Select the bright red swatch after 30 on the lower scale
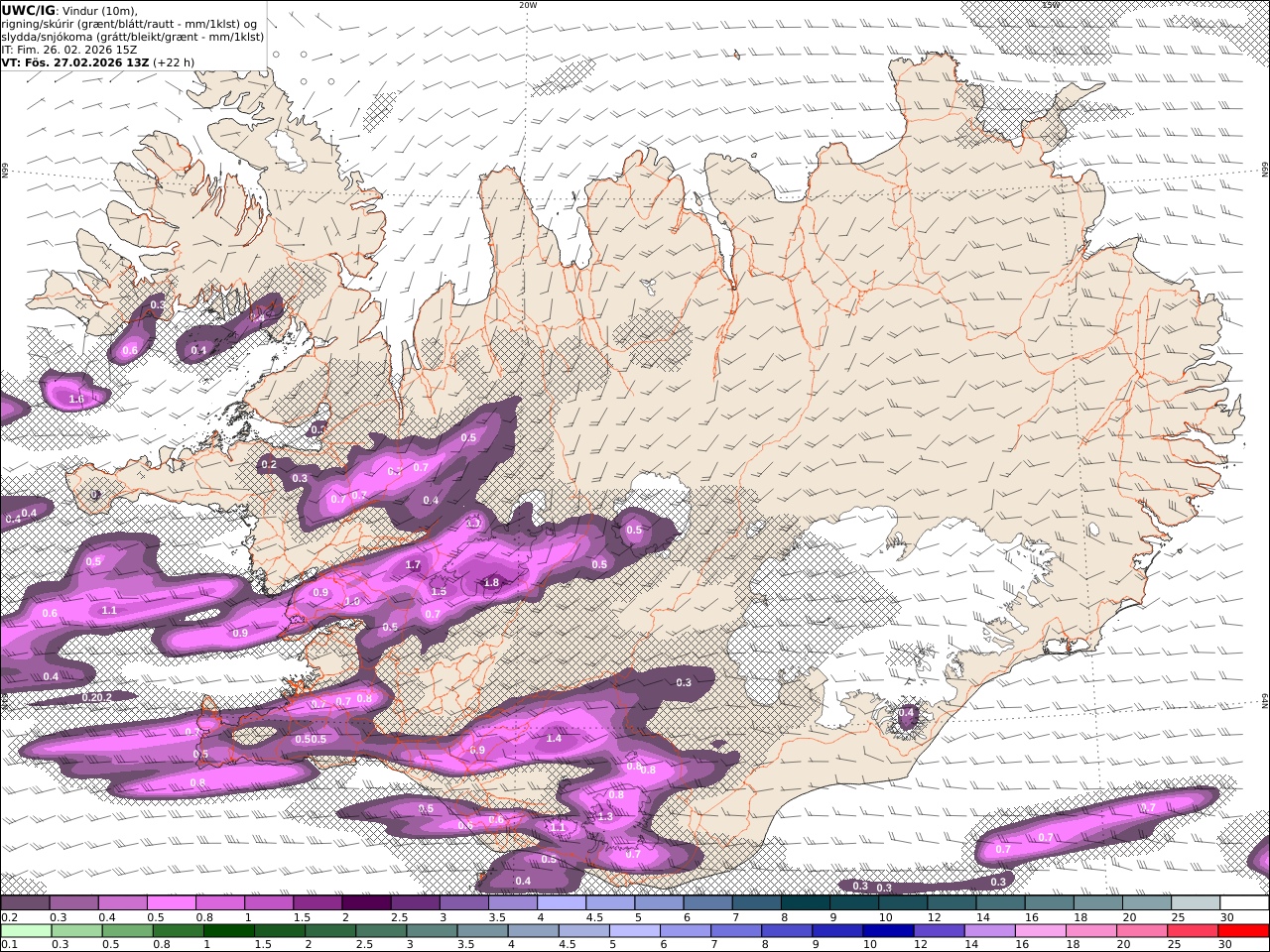This screenshot has height=952, width=1270. tap(1244, 931)
